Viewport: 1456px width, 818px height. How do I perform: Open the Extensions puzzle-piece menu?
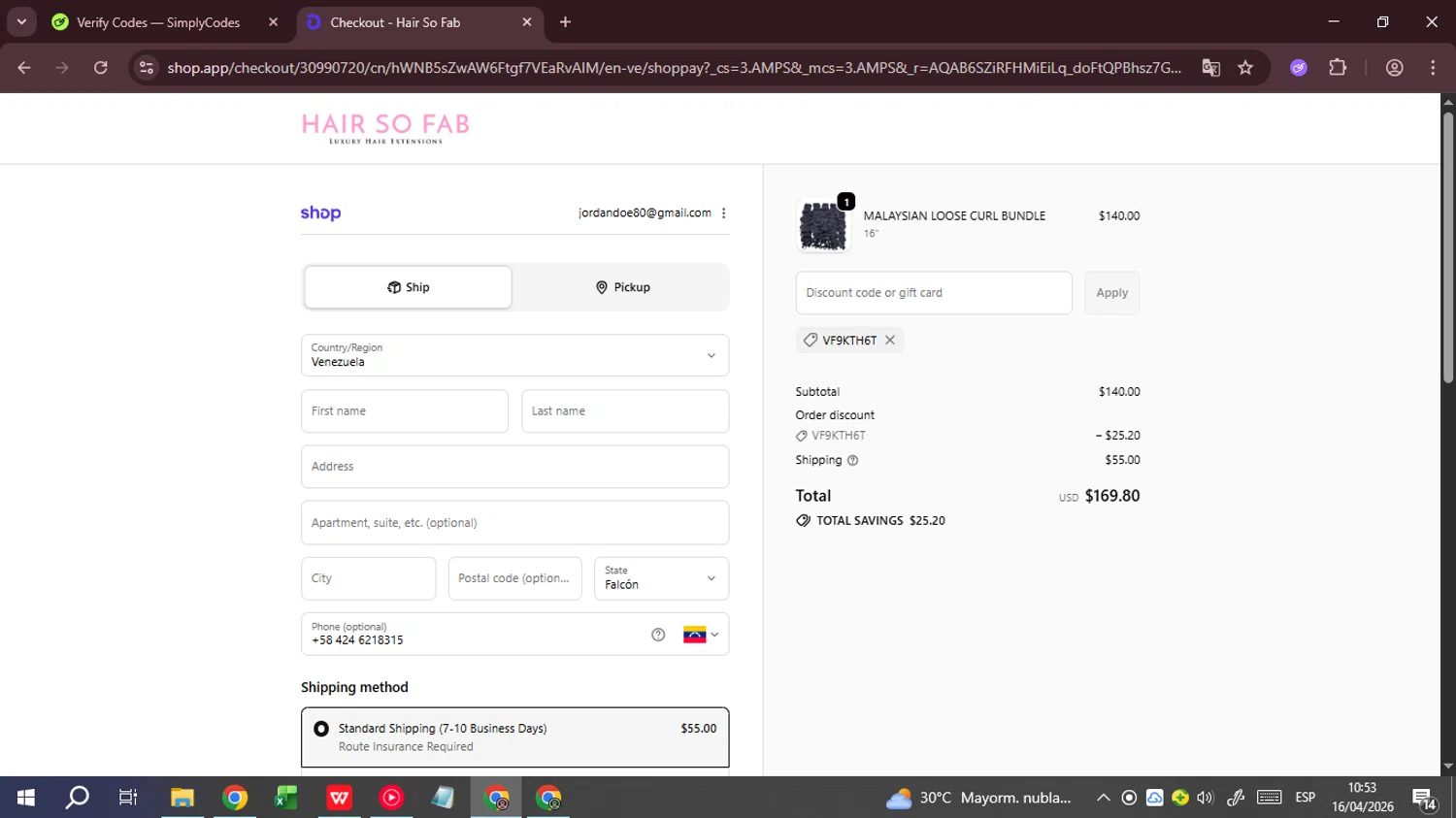pyautogui.click(x=1338, y=68)
